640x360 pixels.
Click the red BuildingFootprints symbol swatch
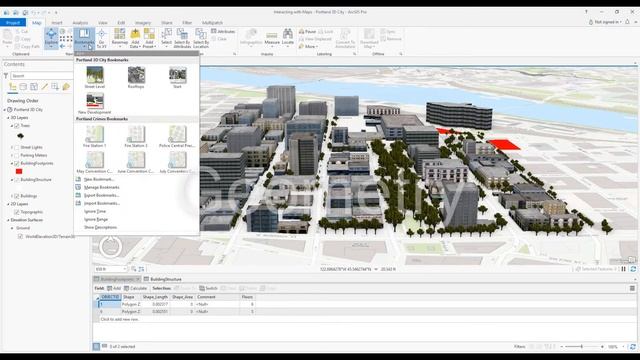[19, 171]
